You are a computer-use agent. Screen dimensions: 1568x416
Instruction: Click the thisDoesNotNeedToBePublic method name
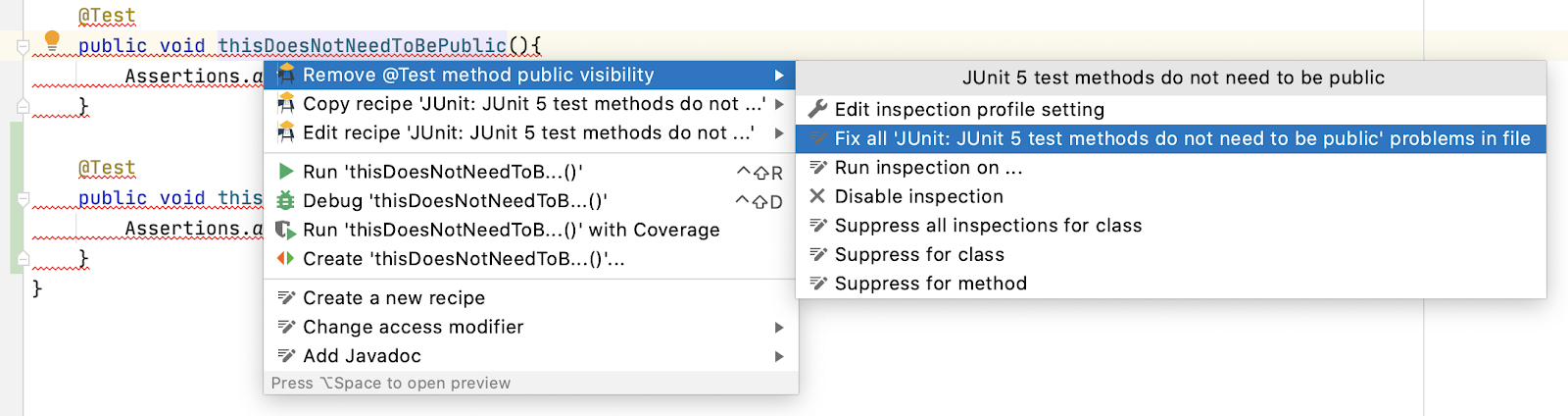point(362,45)
